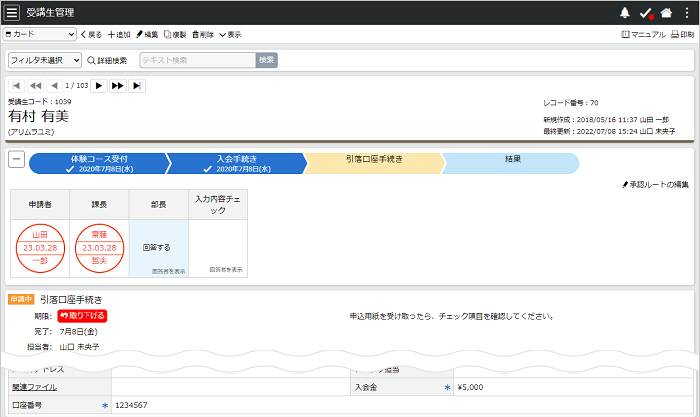Open 承認ルートの編集 link
This screenshot has height=417, width=700.
click(655, 185)
